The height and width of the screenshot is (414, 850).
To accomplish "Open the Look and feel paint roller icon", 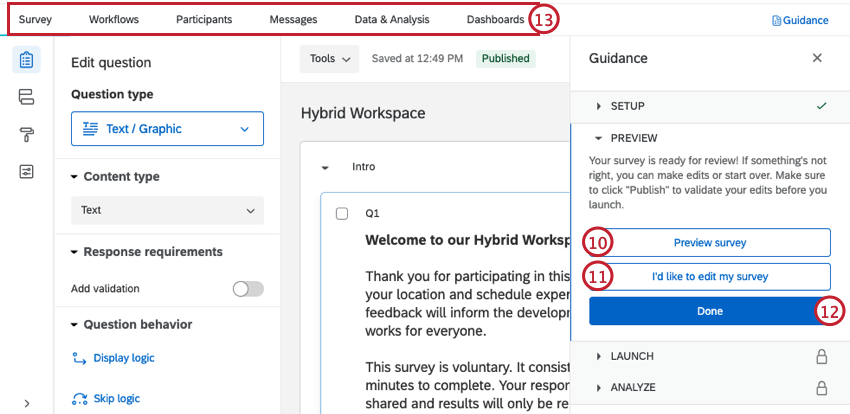I will coord(26,134).
